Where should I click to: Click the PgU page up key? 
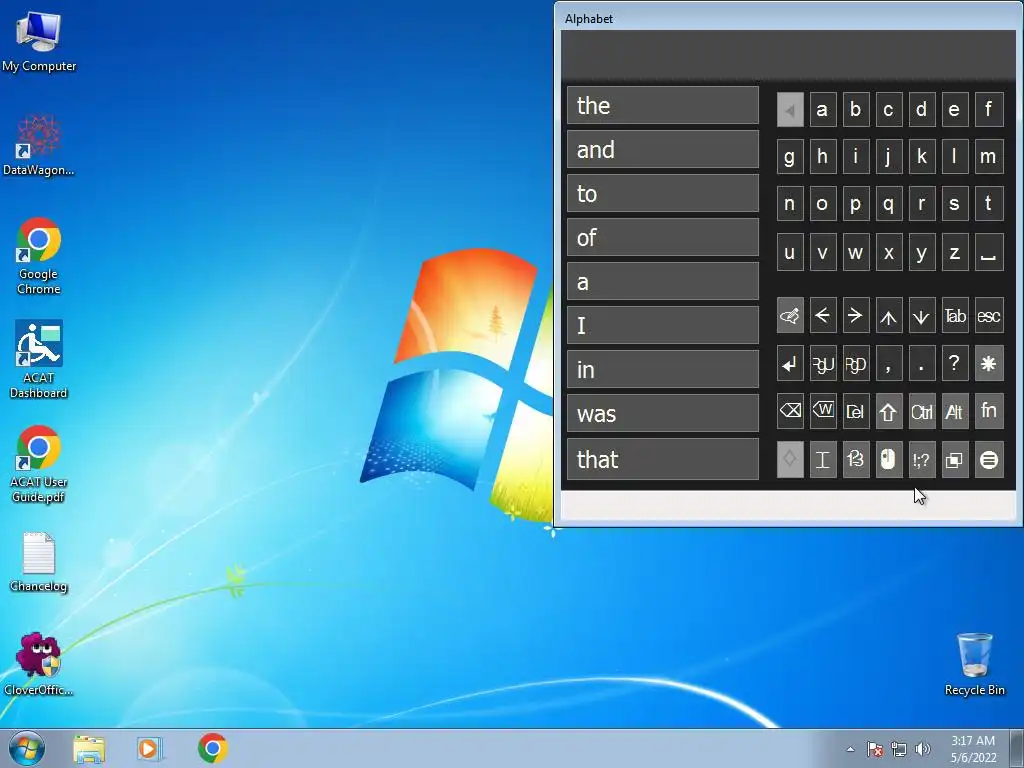[x=823, y=364]
